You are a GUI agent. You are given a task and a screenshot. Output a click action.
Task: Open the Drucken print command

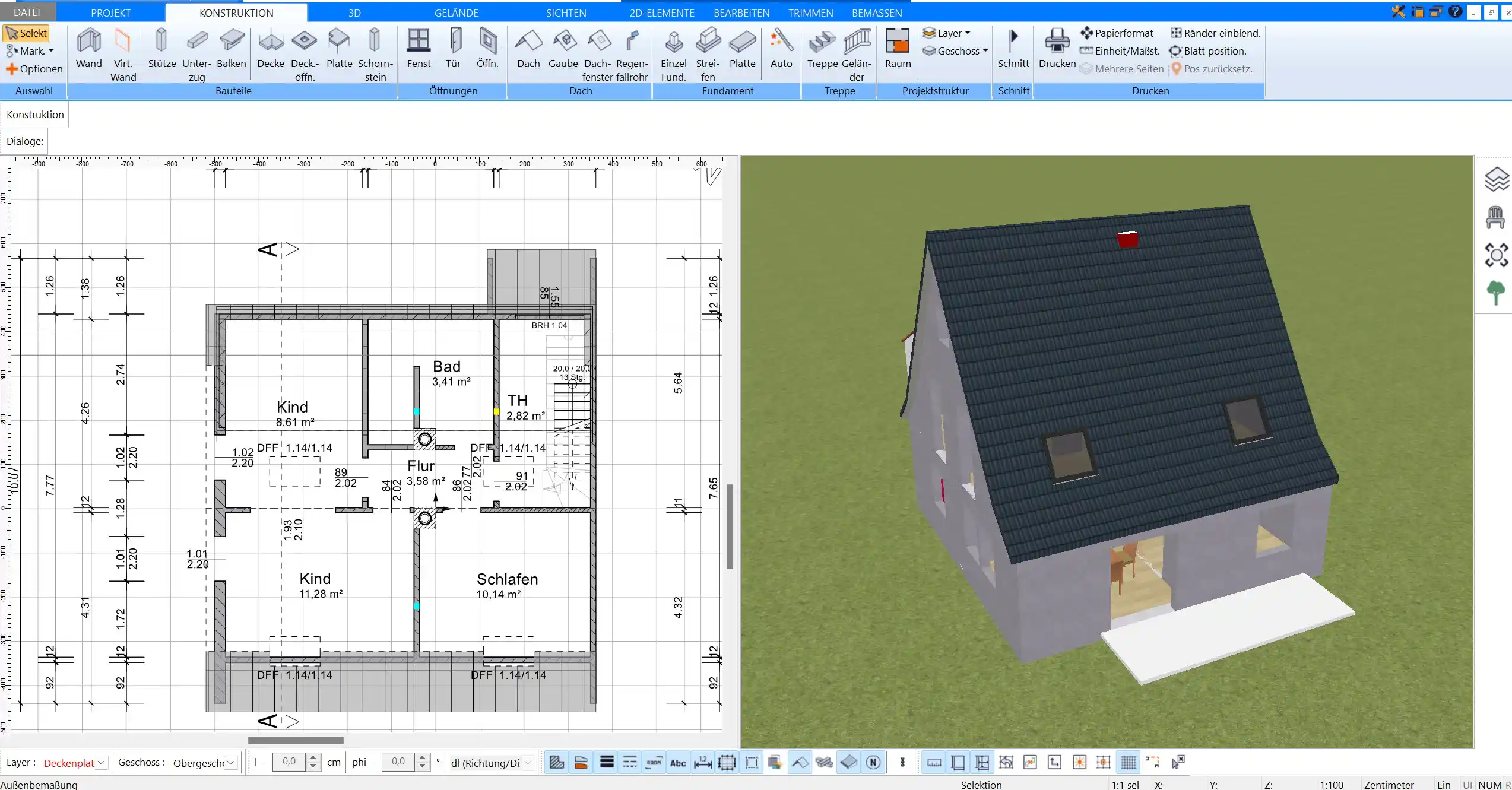[x=1057, y=49]
